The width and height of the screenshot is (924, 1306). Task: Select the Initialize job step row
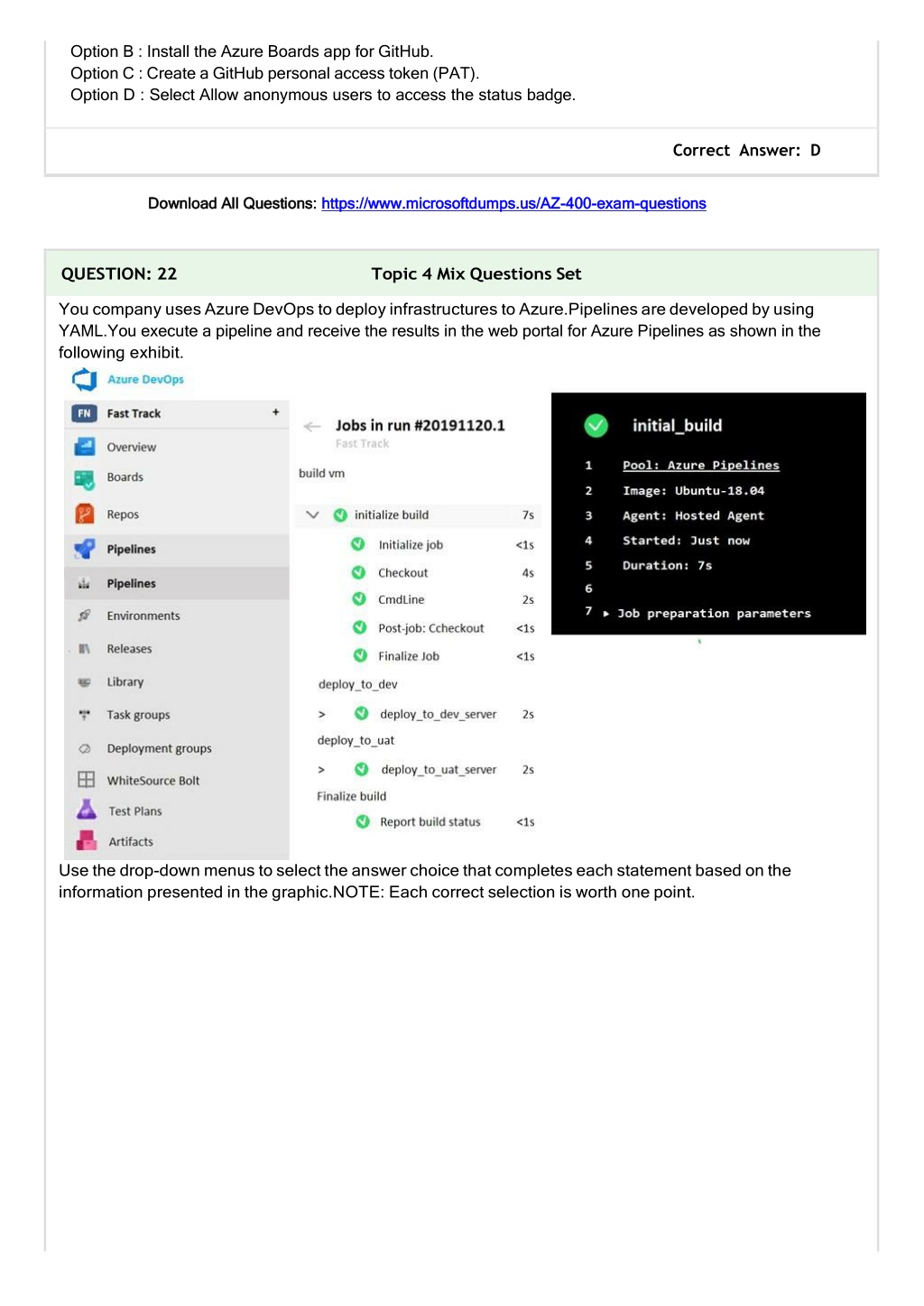click(x=444, y=545)
